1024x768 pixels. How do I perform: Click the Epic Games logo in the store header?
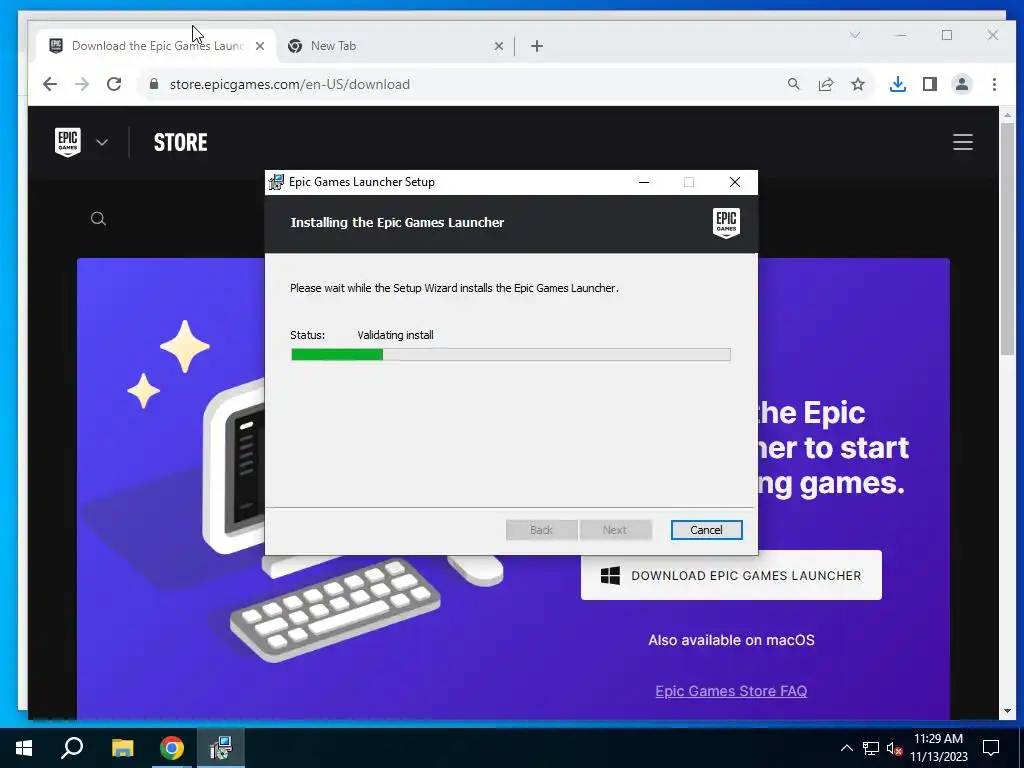tap(68, 142)
